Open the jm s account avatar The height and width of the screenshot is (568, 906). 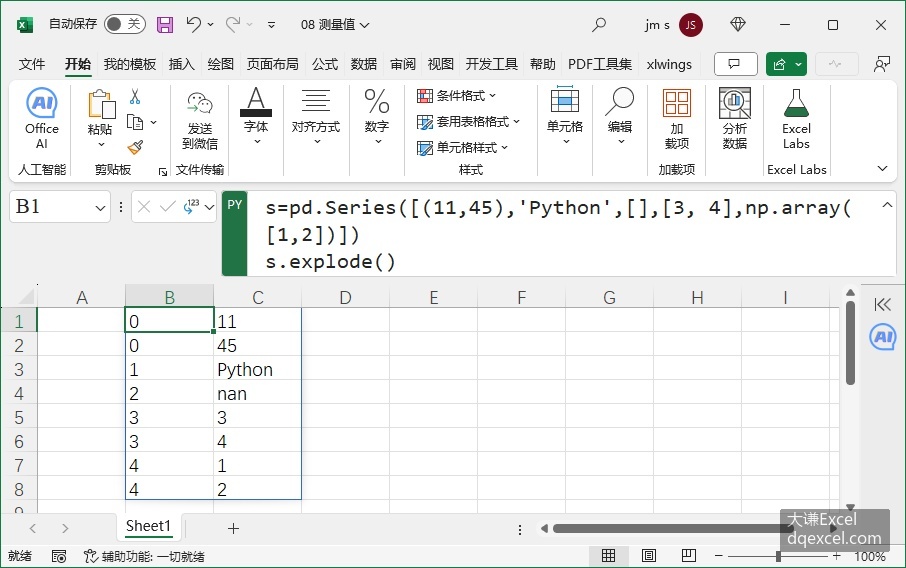coord(690,25)
